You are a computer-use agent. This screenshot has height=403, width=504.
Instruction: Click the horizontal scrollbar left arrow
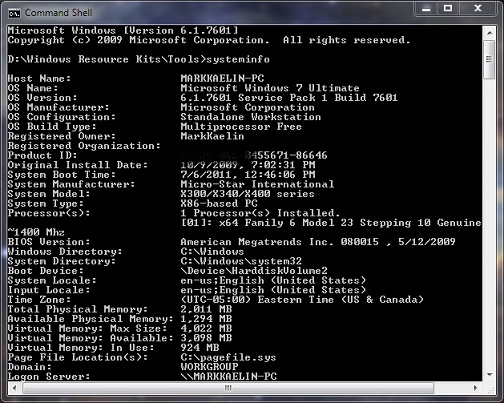14,388
